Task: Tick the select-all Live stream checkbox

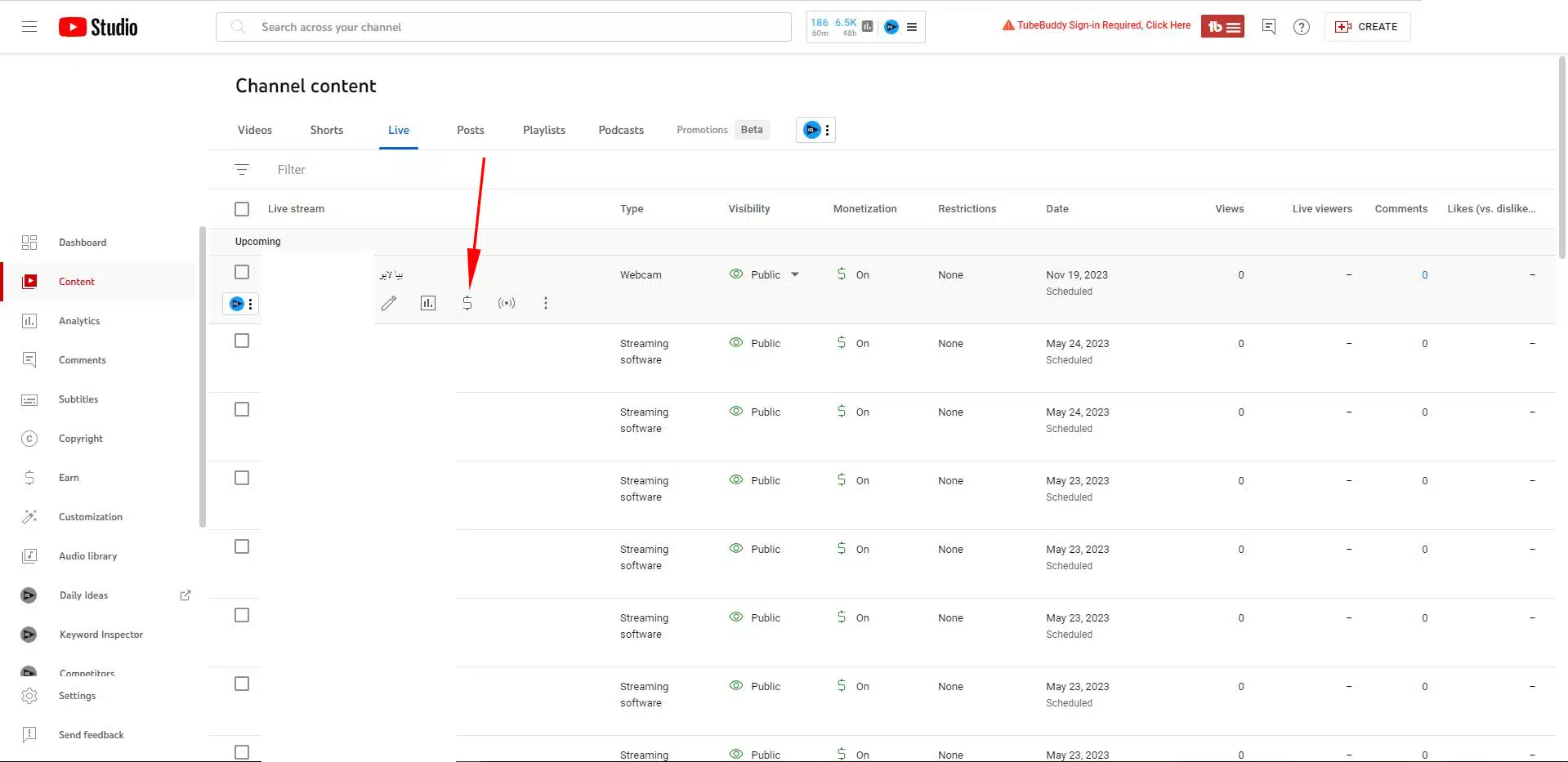Action: (x=242, y=209)
